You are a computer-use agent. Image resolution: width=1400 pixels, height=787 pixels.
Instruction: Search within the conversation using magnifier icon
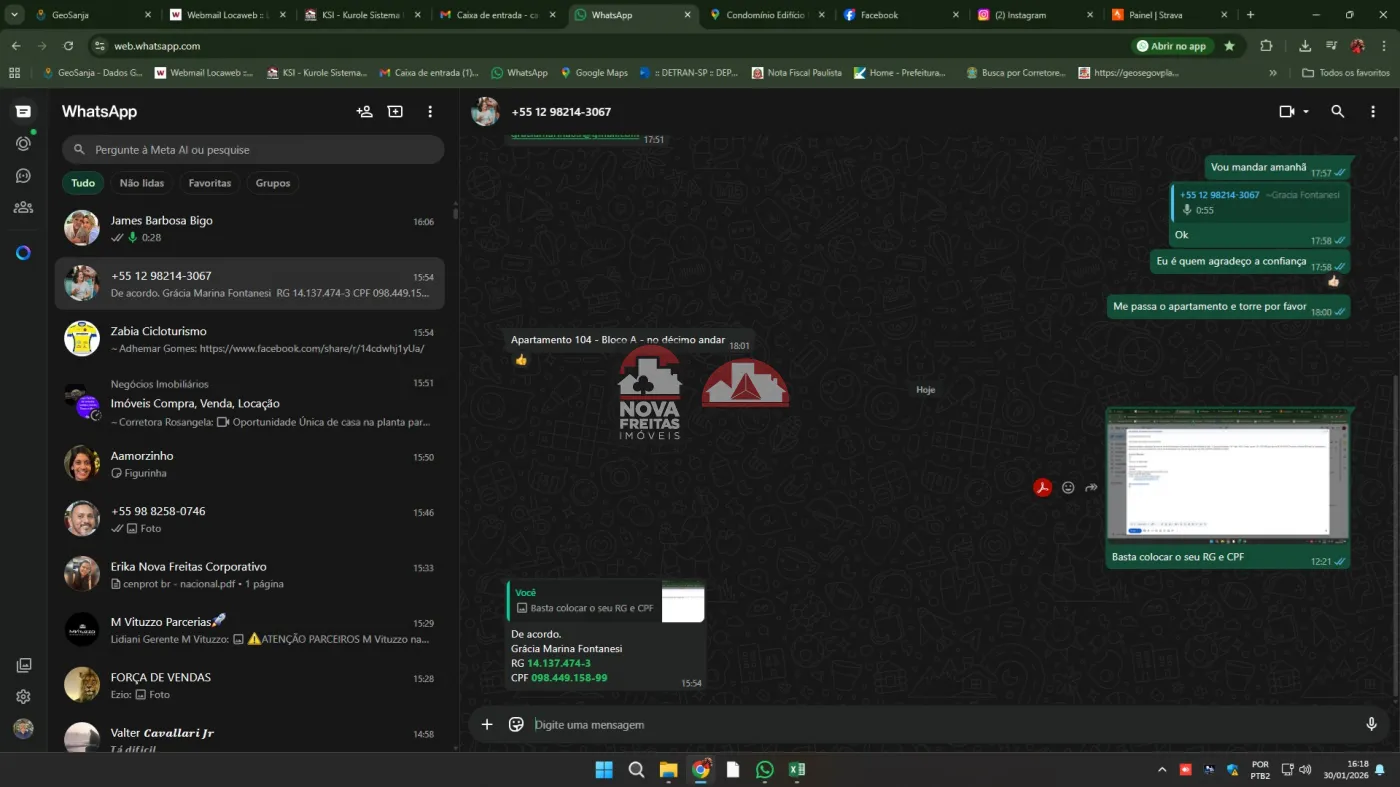(x=1337, y=112)
